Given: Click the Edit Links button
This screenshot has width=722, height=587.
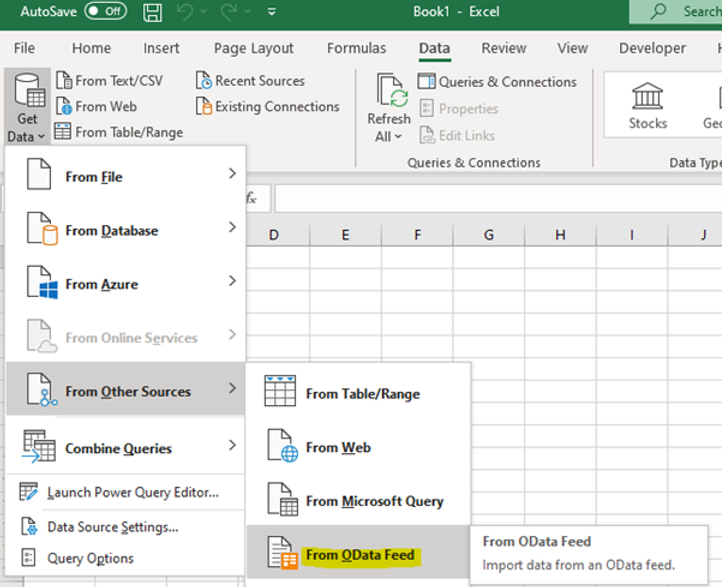Looking at the screenshot, I should [457, 135].
